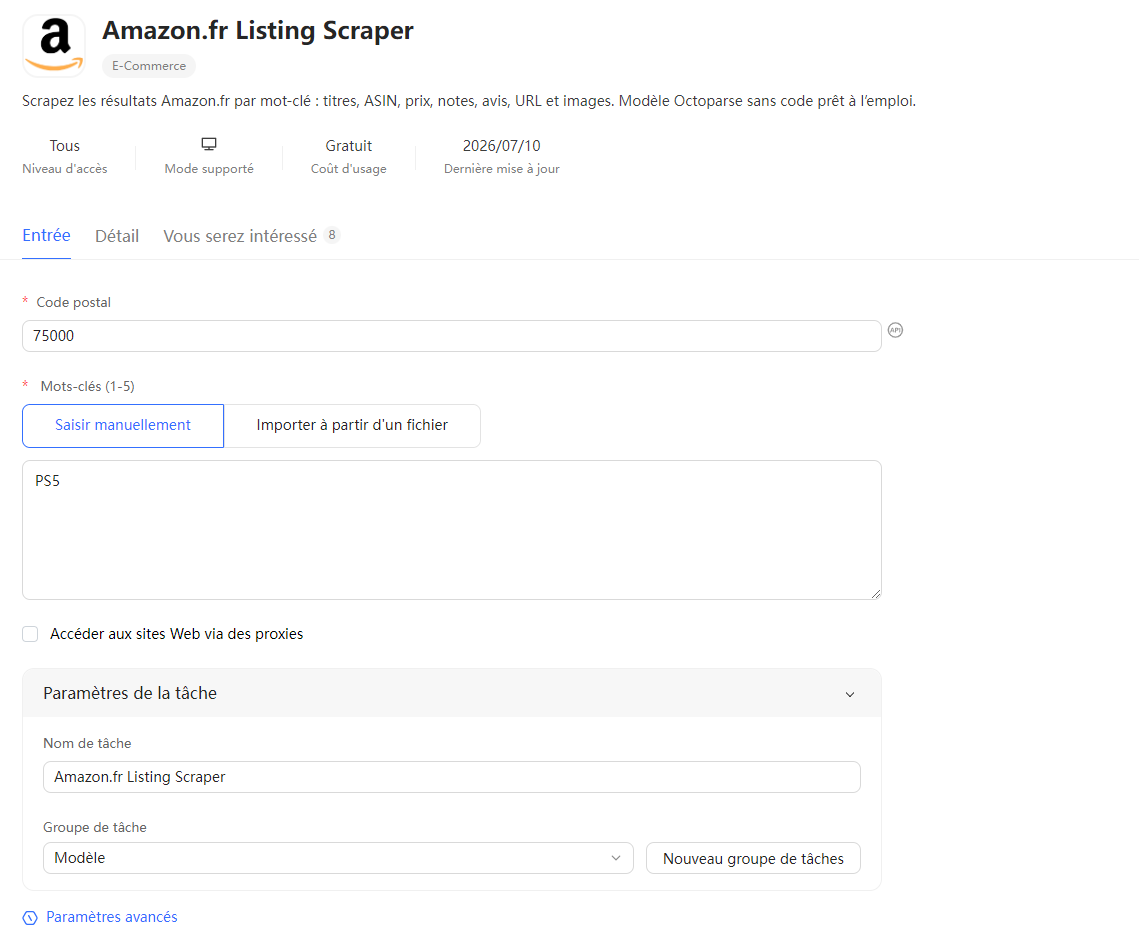Click the 2026/07/10 last update date
This screenshot has width=1139, height=936.
click(501, 146)
